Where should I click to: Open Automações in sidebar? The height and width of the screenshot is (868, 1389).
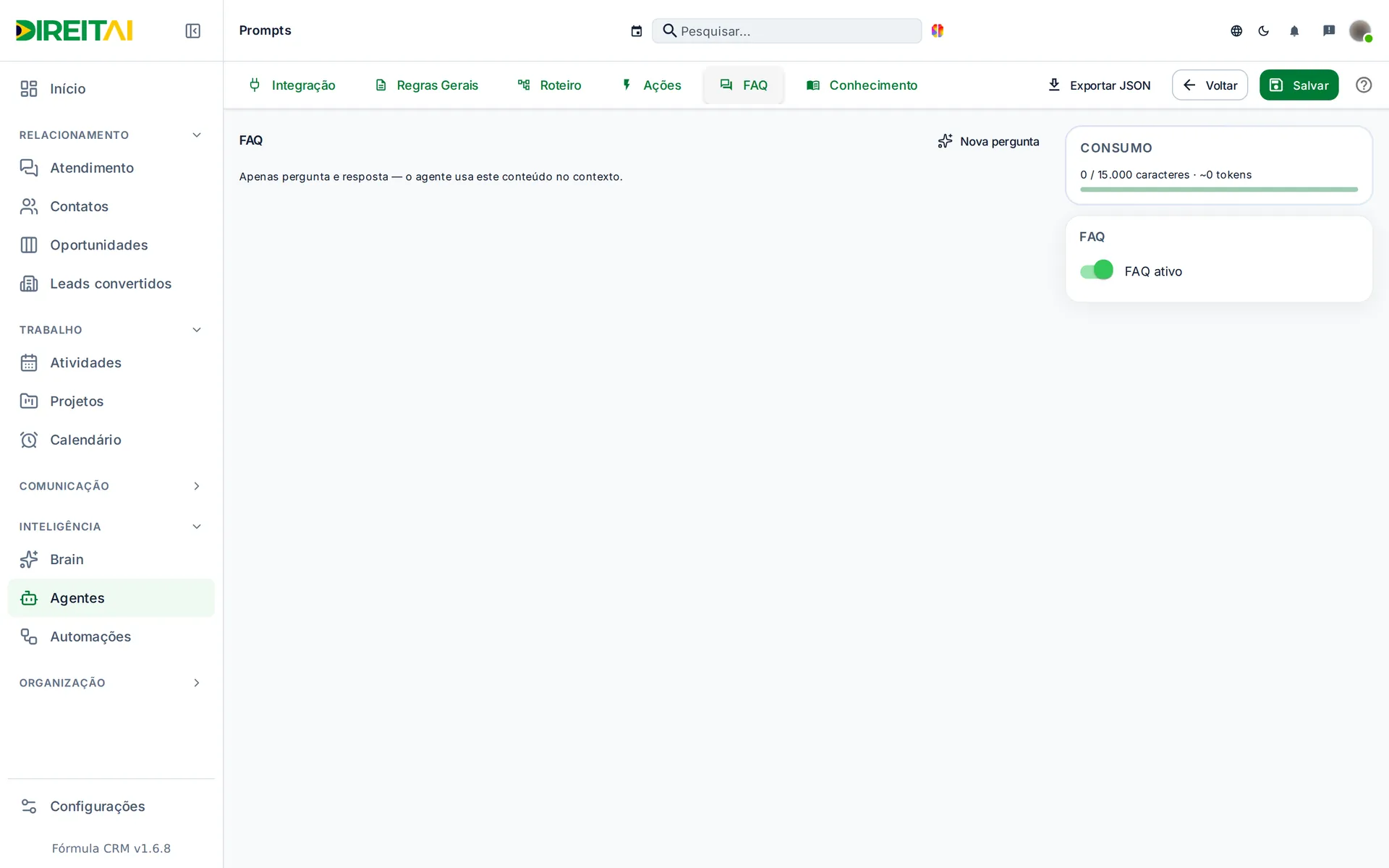point(111,637)
